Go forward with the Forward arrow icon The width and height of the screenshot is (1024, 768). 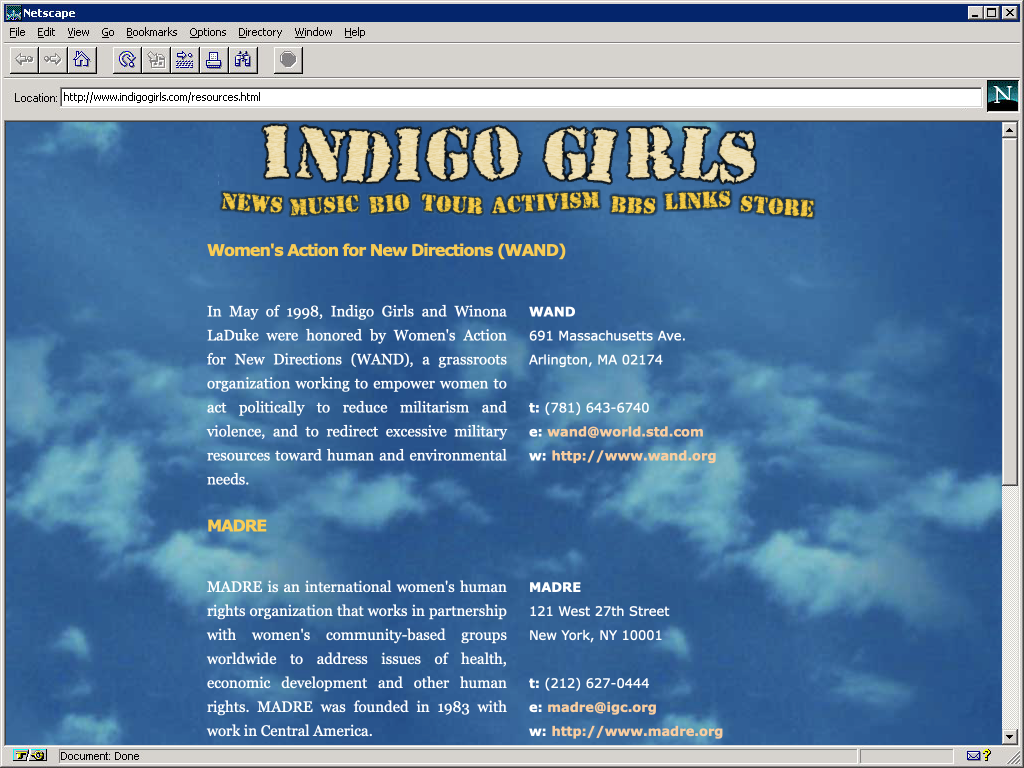pyautogui.click(x=52, y=60)
